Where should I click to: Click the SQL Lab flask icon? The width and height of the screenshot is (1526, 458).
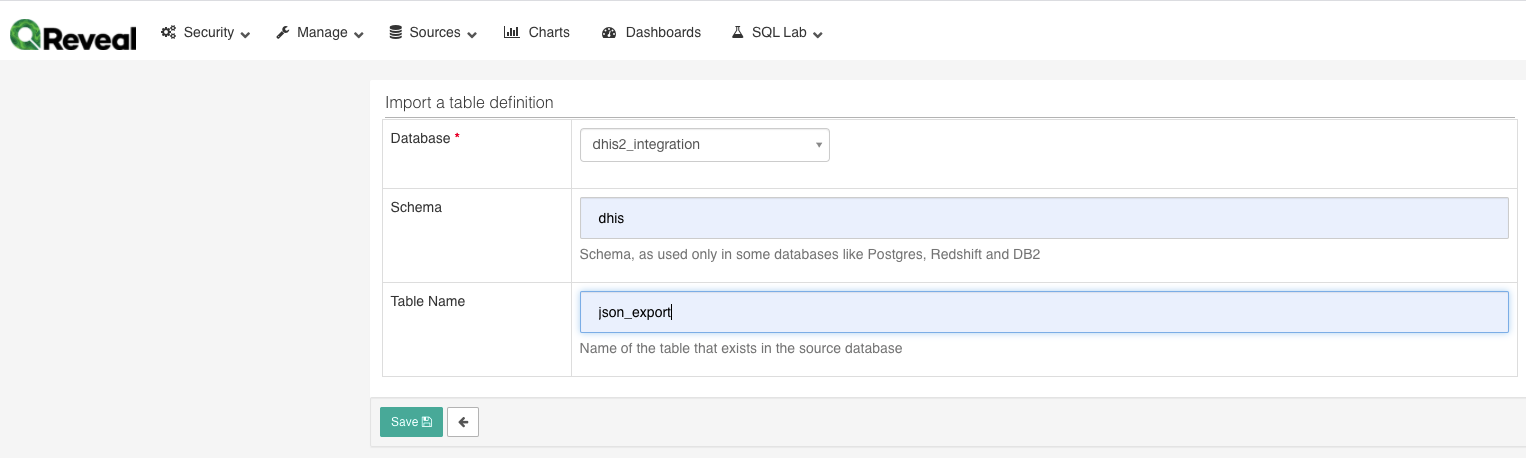tap(738, 32)
